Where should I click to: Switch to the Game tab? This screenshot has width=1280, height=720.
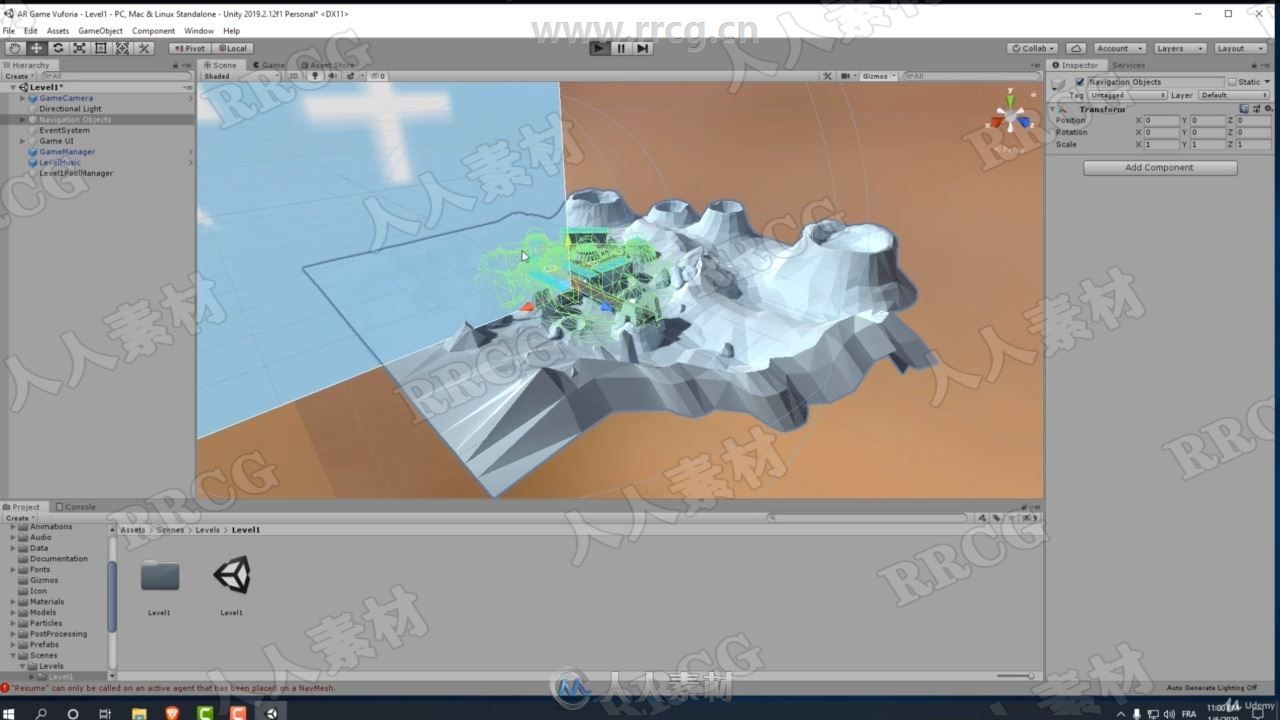pos(269,65)
